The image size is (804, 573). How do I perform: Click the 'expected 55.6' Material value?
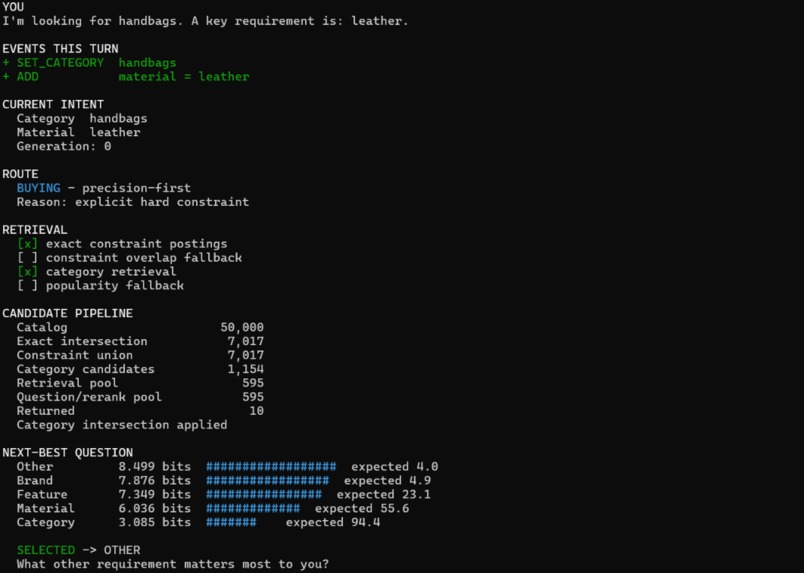(x=362, y=508)
